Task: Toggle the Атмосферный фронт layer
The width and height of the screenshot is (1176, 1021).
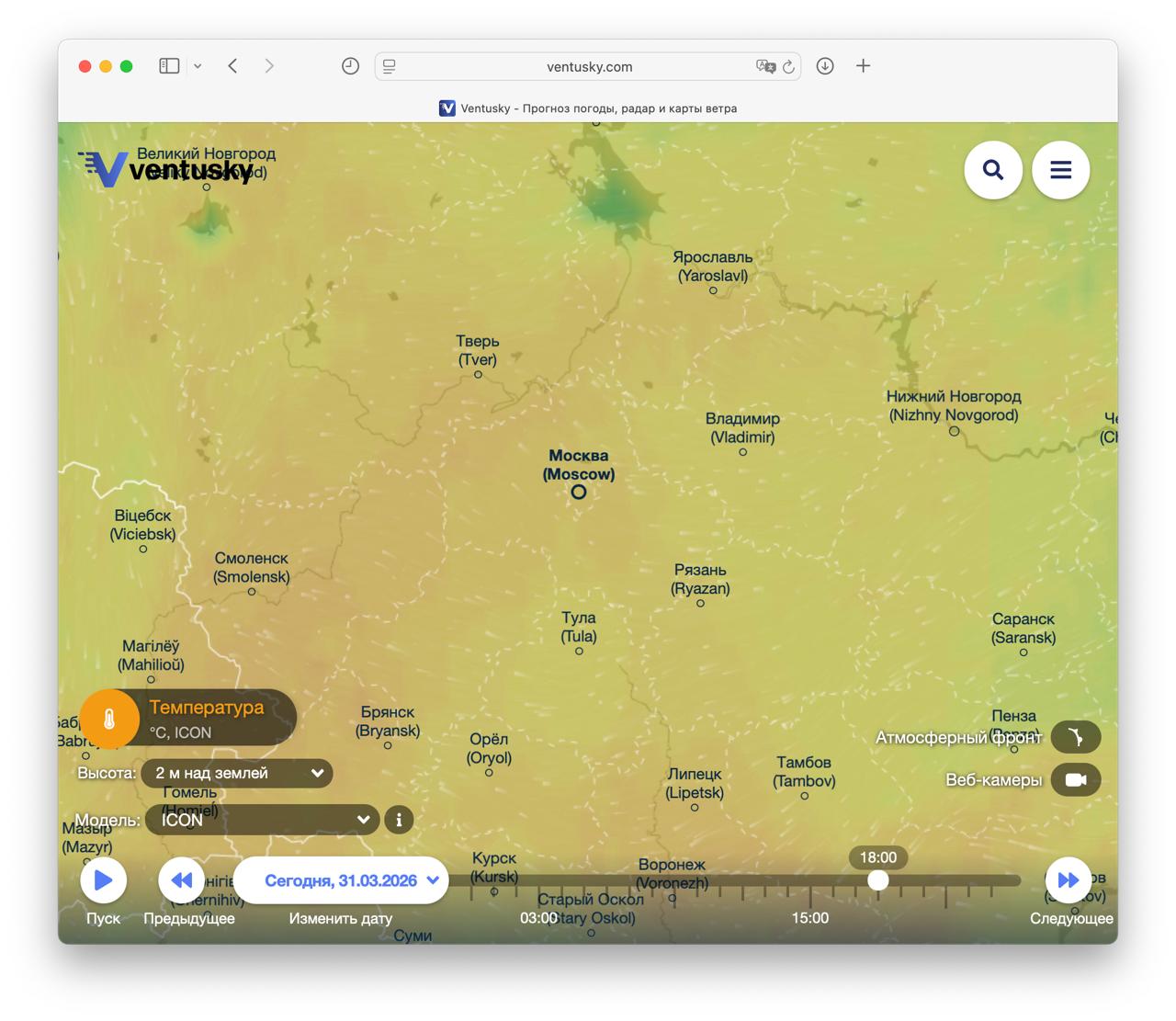Action: tap(1075, 737)
